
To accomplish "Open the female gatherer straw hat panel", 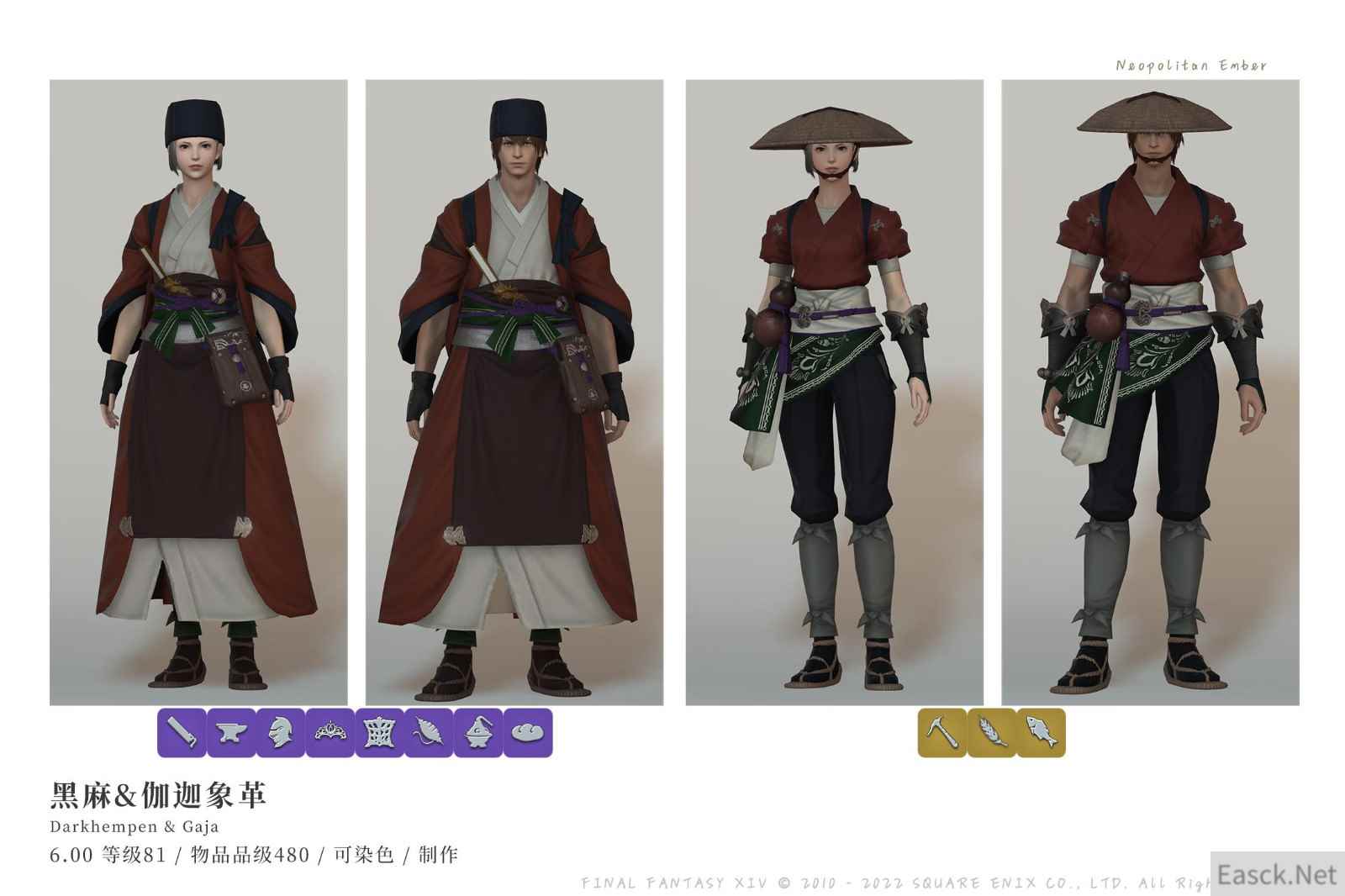I will [835, 393].
